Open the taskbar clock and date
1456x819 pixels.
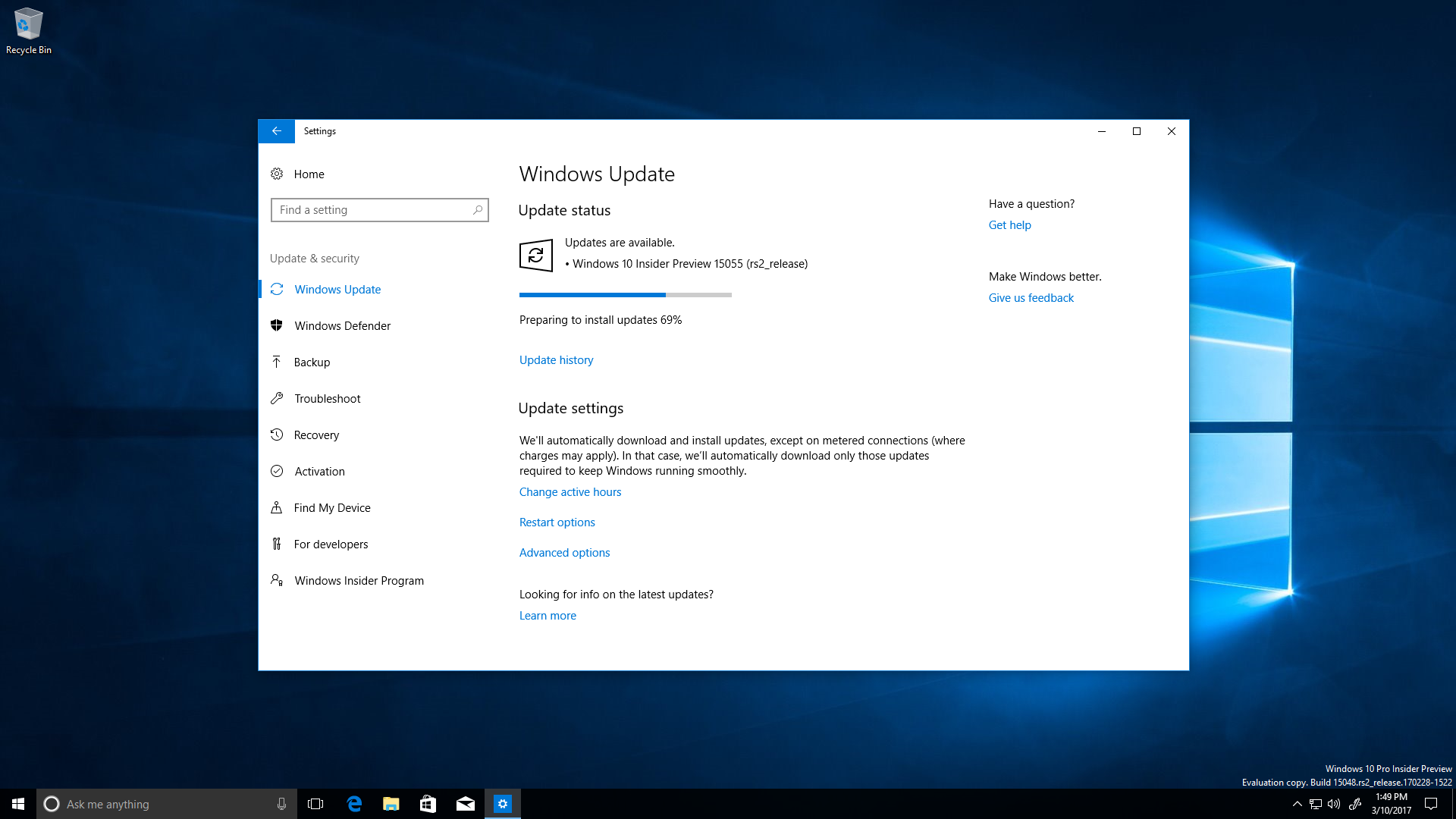(1392, 804)
